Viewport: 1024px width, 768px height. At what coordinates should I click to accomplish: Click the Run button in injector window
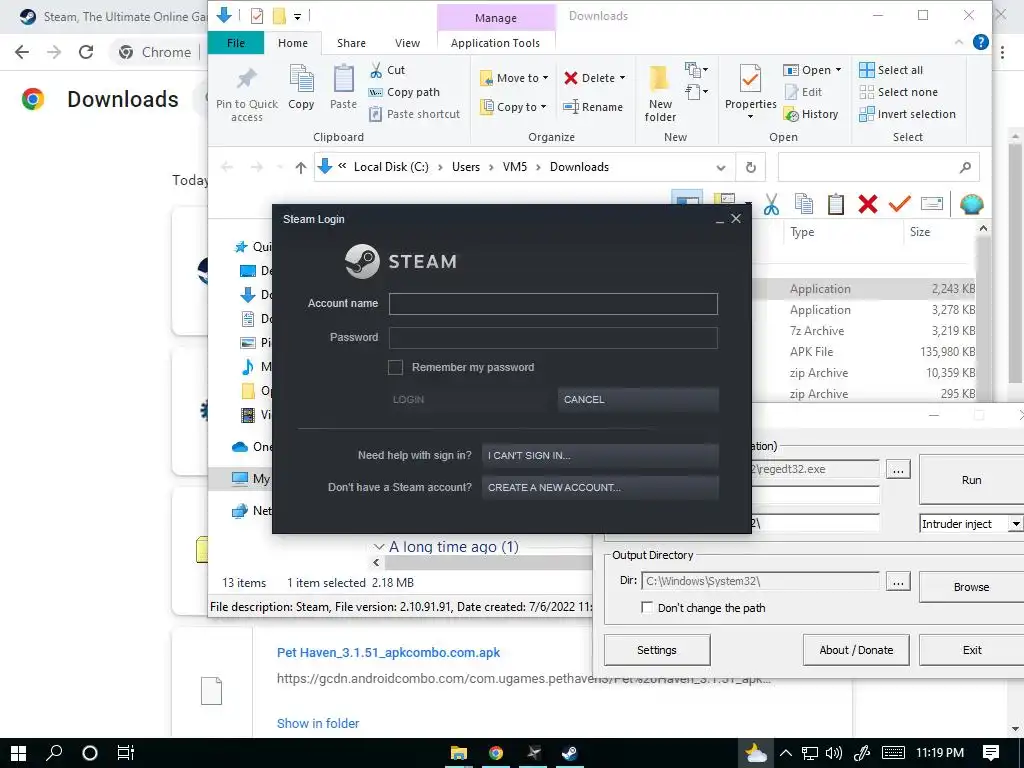tap(971, 480)
